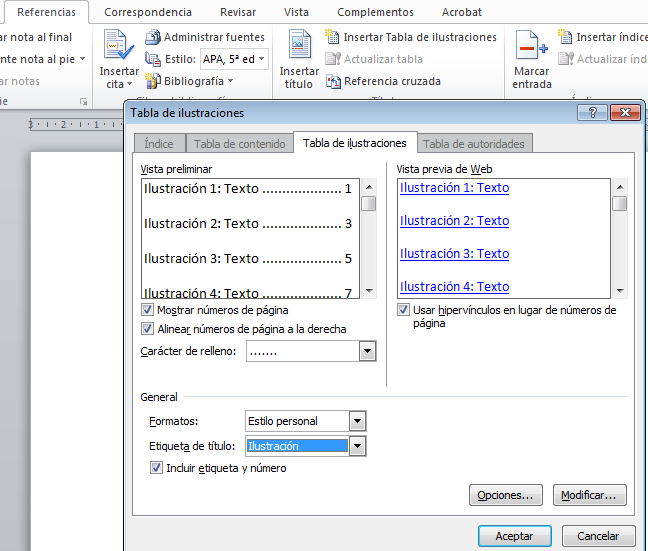Open Carácter de relleno dropdown
The image size is (648, 551).
367,351
